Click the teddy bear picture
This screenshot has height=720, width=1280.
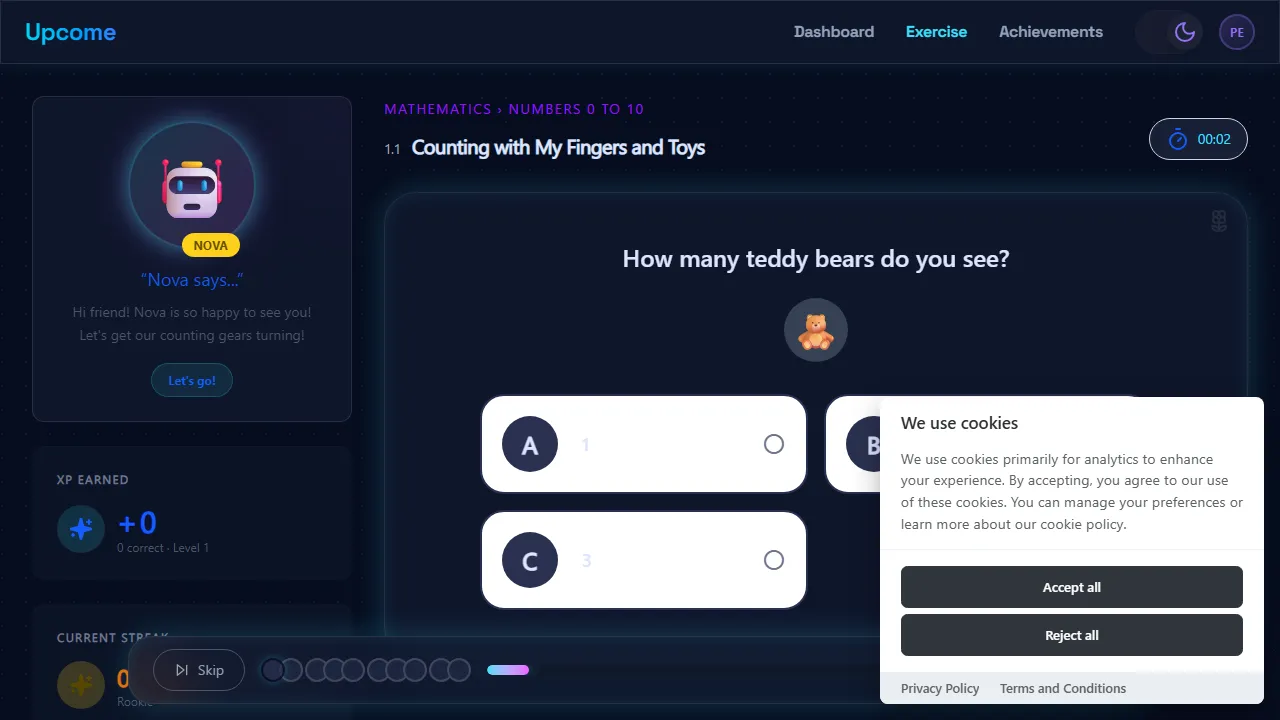816,330
